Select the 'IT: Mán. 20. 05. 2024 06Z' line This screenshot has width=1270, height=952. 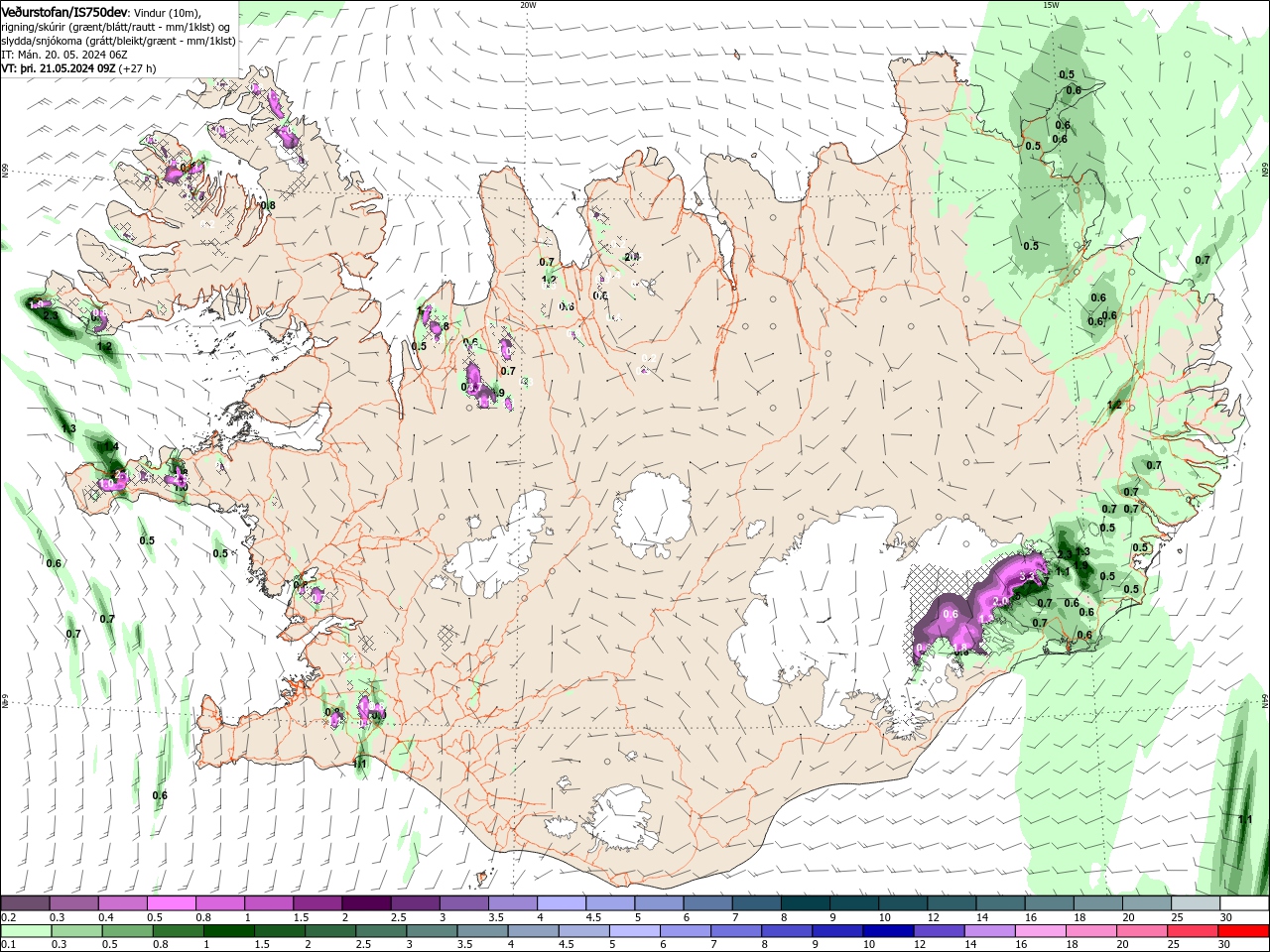[x=63, y=55]
